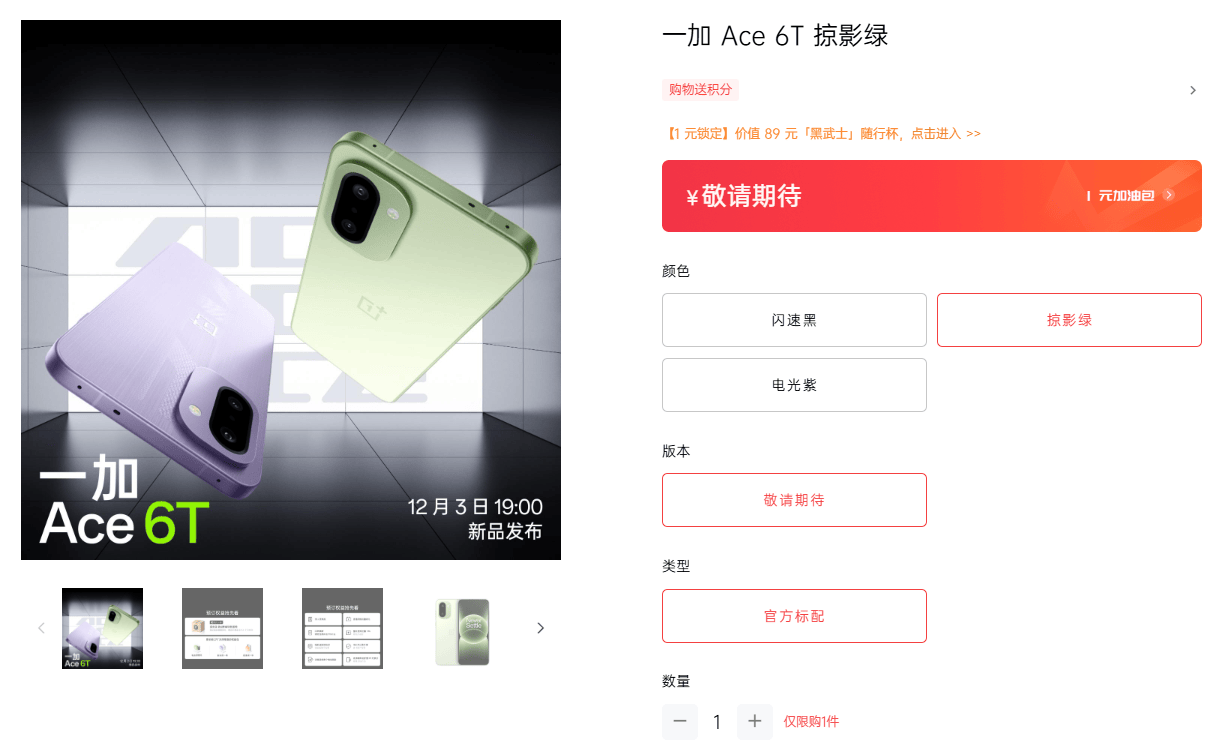This screenshot has width=1220, height=752.
Task: Open the 黑武士 随行杯 promotion link
Action: point(821,133)
